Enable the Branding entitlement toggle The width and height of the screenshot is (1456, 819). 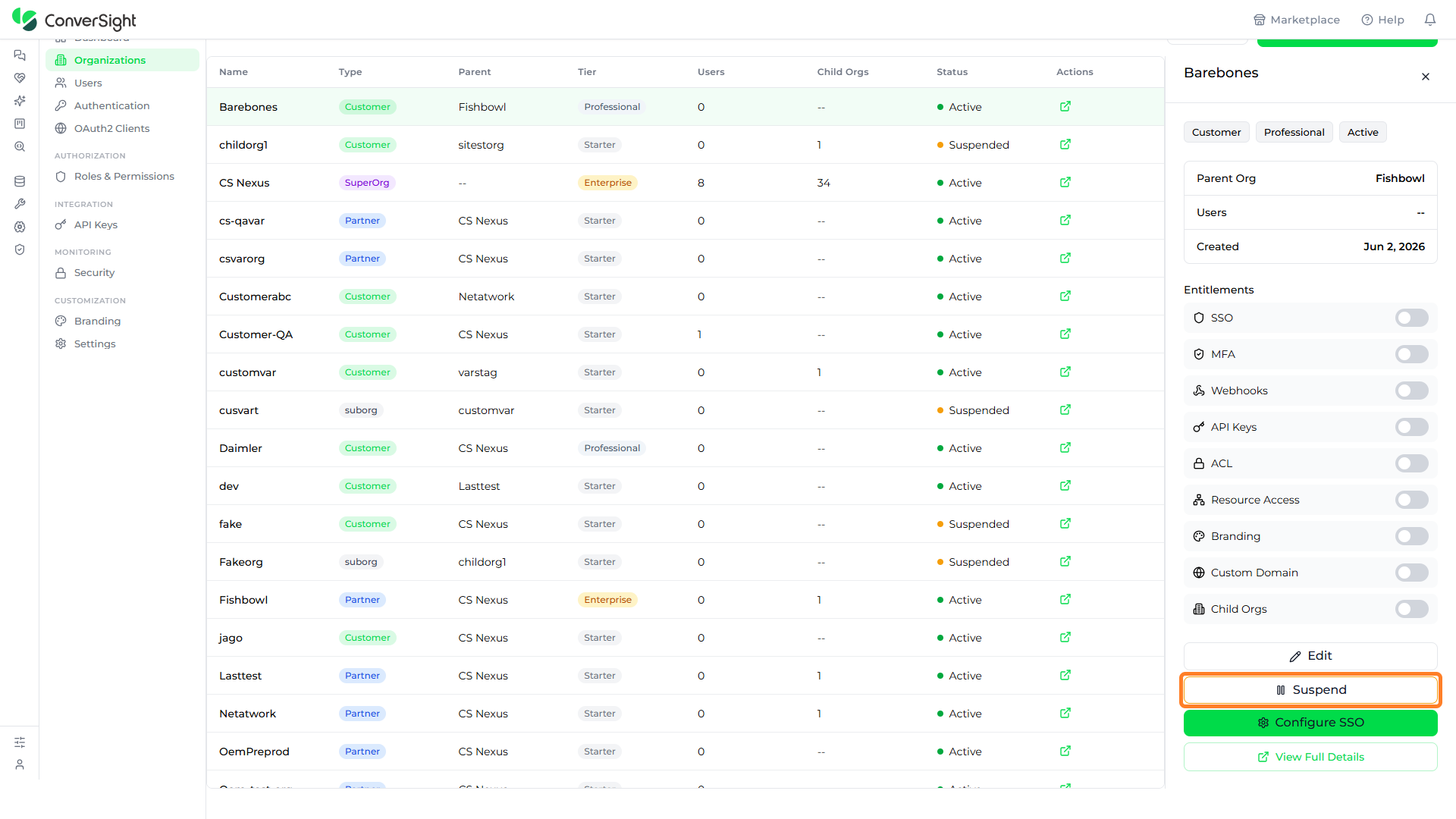click(x=1411, y=536)
